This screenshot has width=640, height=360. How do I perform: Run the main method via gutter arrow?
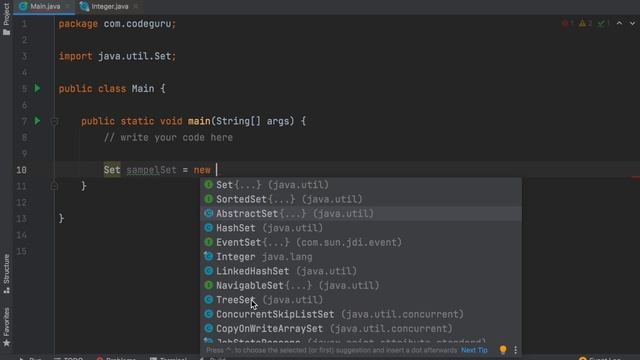pos(38,121)
